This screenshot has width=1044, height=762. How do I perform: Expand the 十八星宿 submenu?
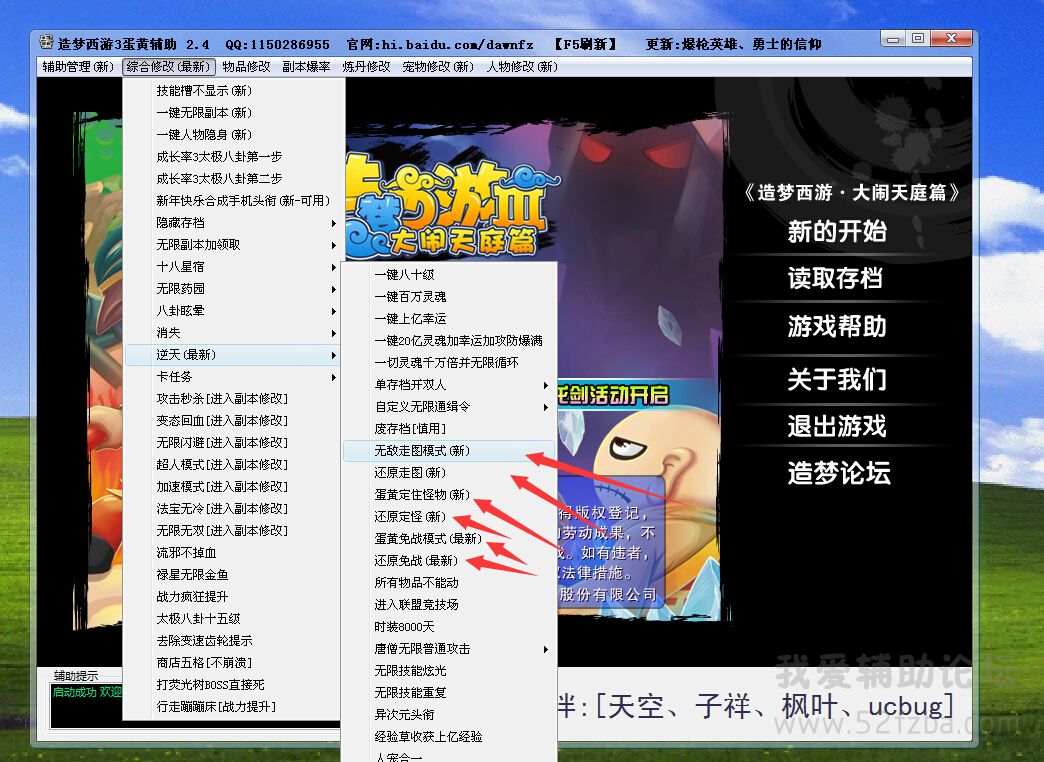(x=232, y=266)
